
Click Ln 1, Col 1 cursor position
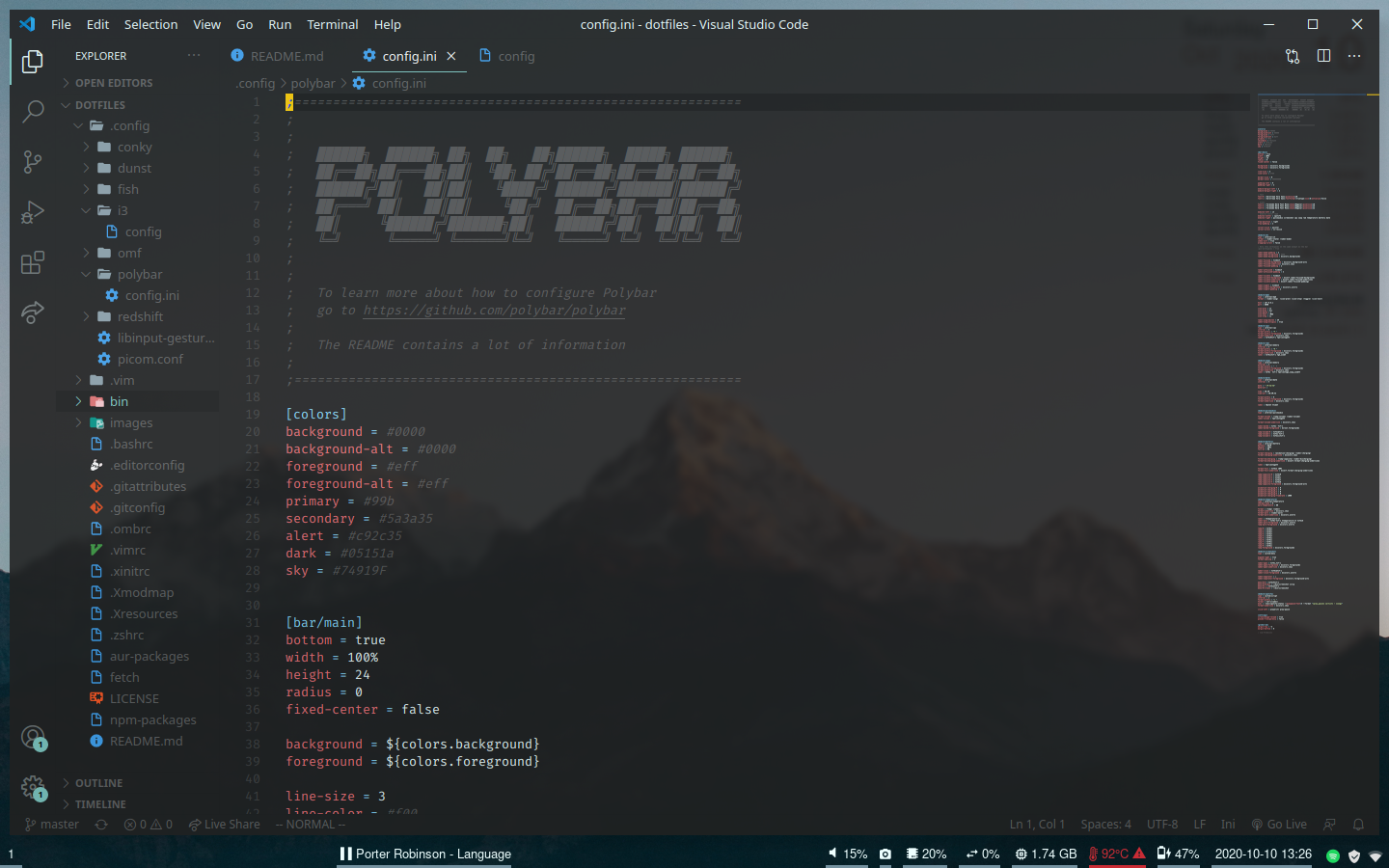point(1037,825)
